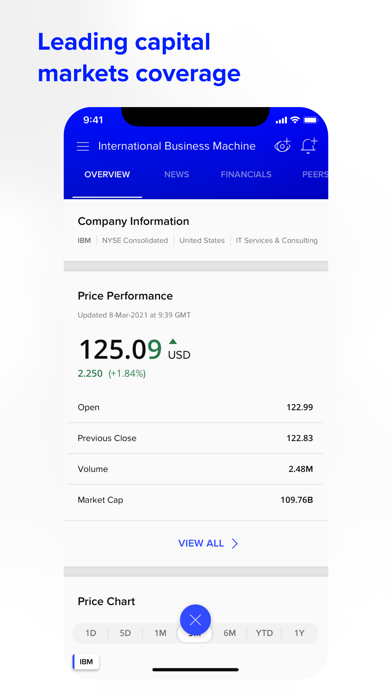
Task: Select 1Y chart range
Action: point(299,633)
